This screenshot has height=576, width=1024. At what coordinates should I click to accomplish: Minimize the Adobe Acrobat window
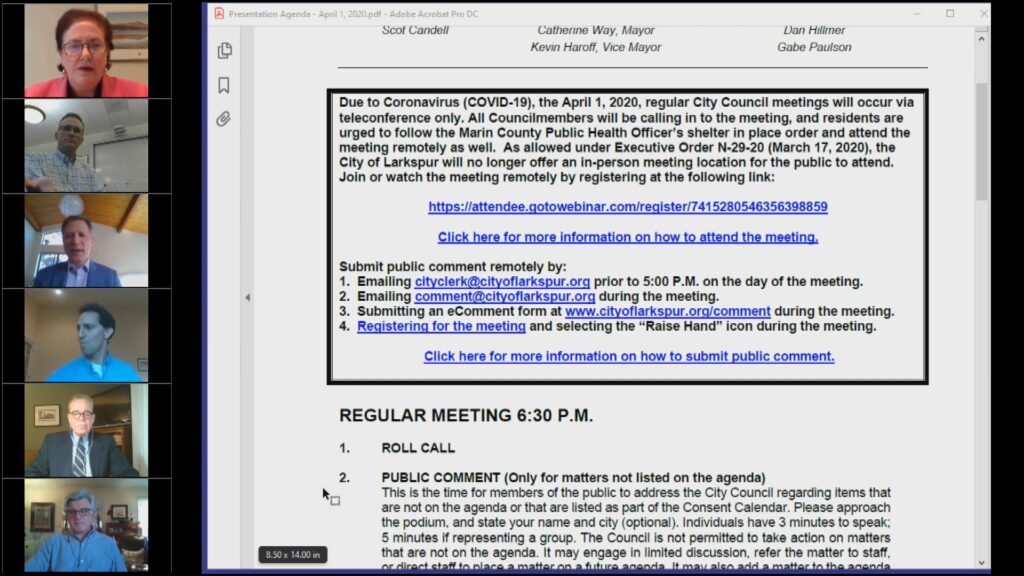coord(917,14)
